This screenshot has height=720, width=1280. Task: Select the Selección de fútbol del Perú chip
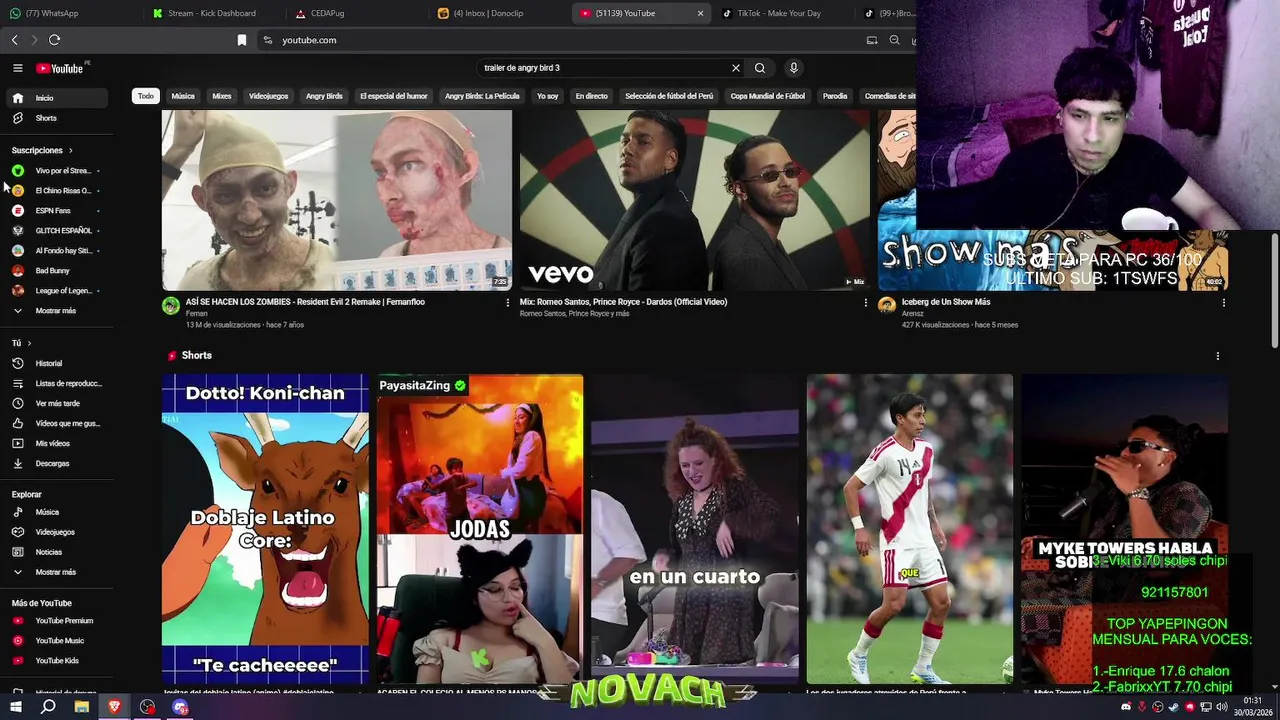pyautogui.click(x=669, y=96)
